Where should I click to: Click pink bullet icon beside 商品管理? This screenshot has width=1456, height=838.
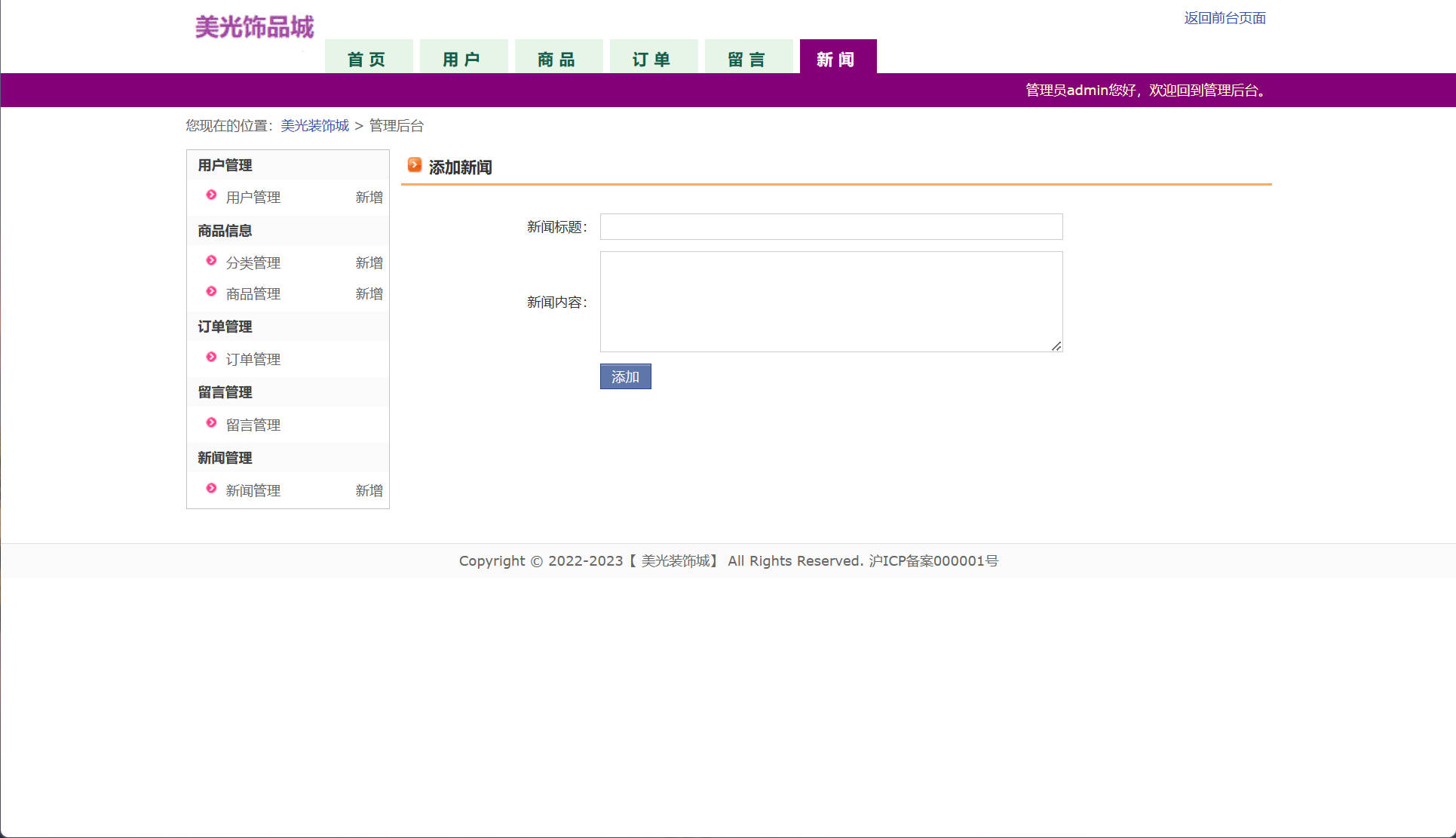pyautogui.click(x=211, y=291)
